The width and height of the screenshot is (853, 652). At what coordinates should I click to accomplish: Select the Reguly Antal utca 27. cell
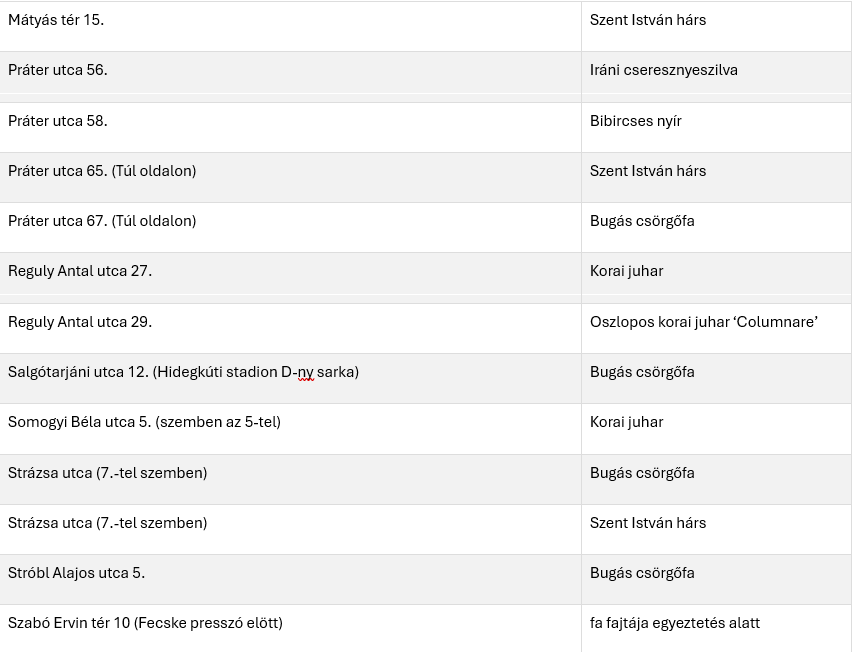[80, 271]
